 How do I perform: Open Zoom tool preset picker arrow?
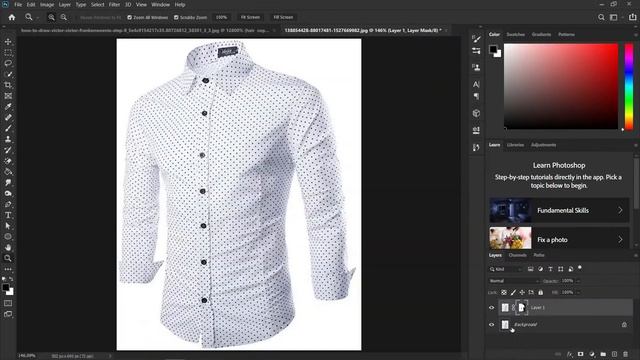click(38, 18)
